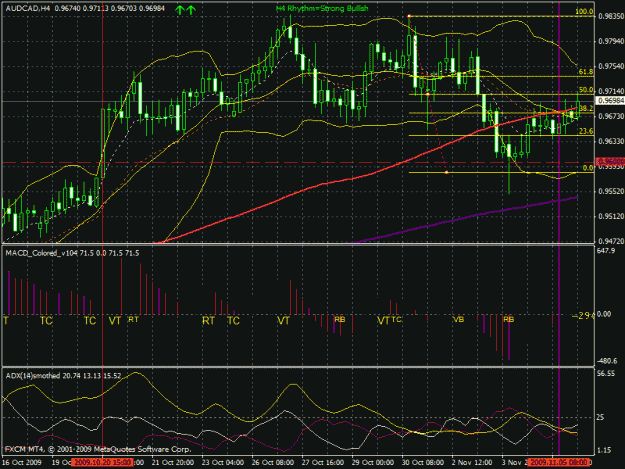Click the 0.97940 price scale value
The width and height of the screenshot is (625, 469).
click(611, 41)
